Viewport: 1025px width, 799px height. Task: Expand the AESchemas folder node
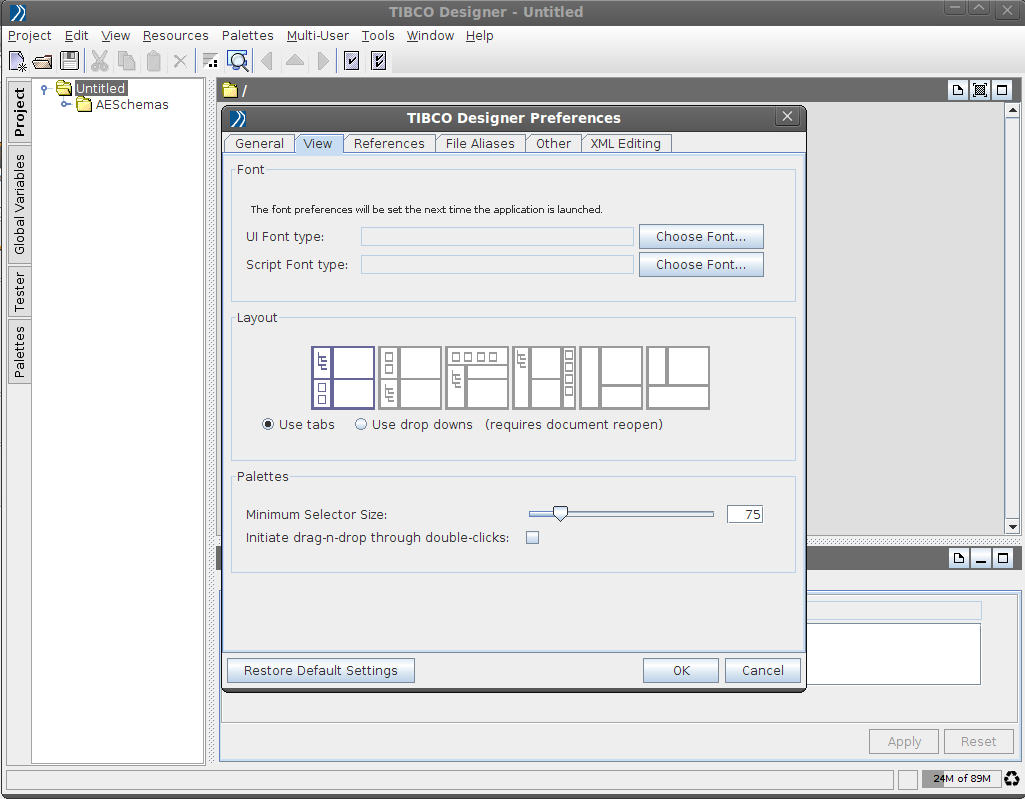[x=65, y=104]
